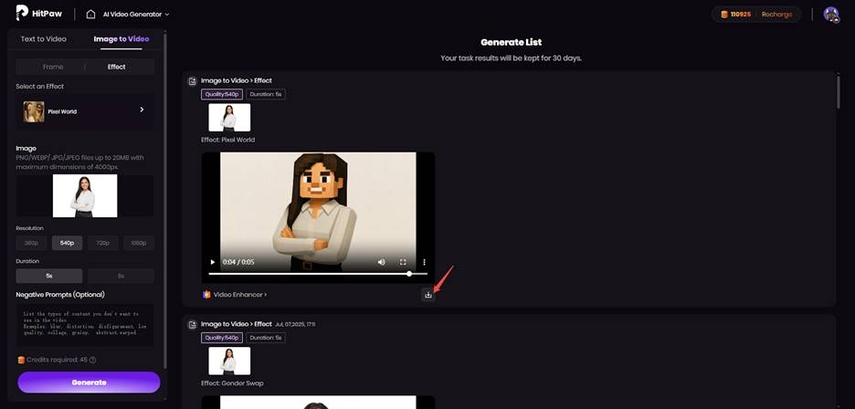
Task: Click Duration:5s tag of Pixel World task
Action: coord(266,94)
